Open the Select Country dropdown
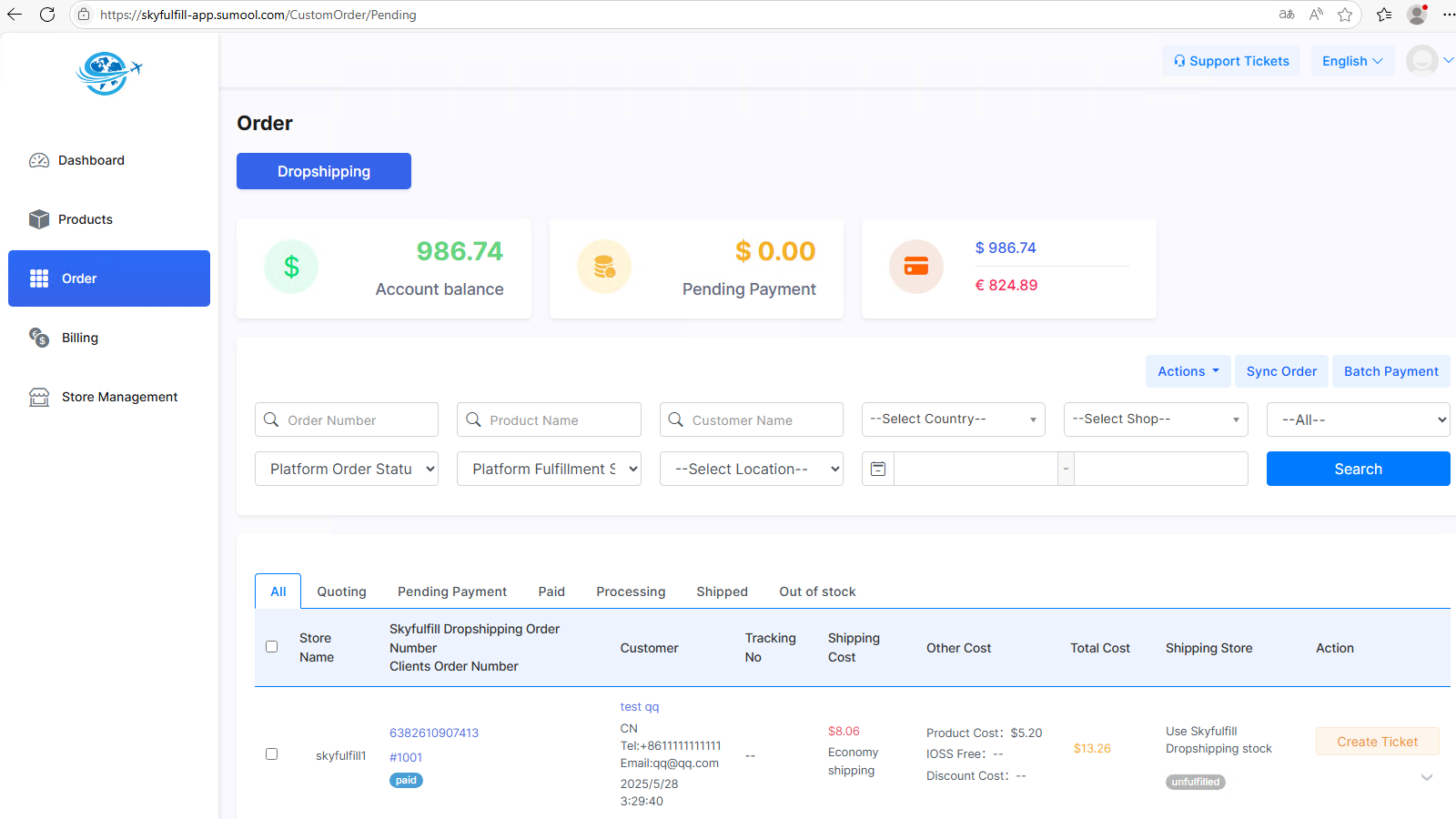Image resolution: width=1456 pixels, height=819 pixels. 953,420
